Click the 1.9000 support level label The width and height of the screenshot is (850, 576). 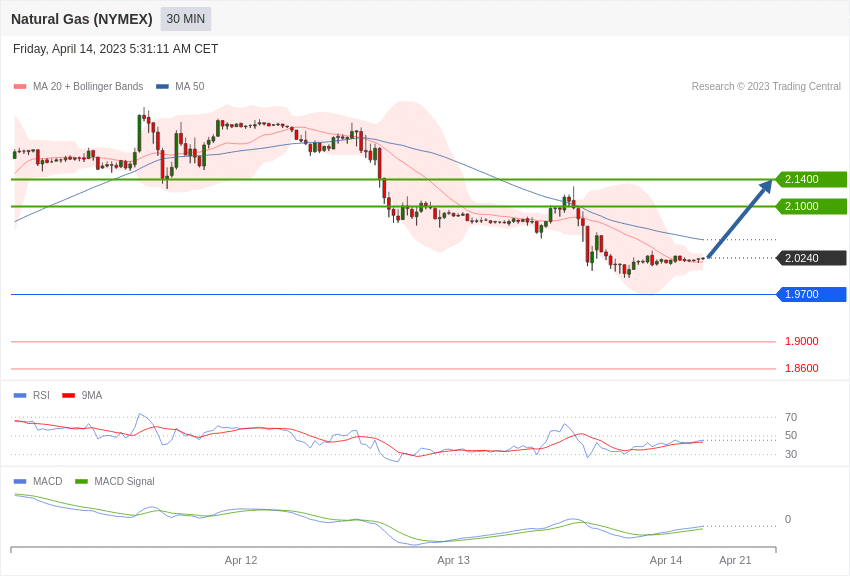(802, 341)
